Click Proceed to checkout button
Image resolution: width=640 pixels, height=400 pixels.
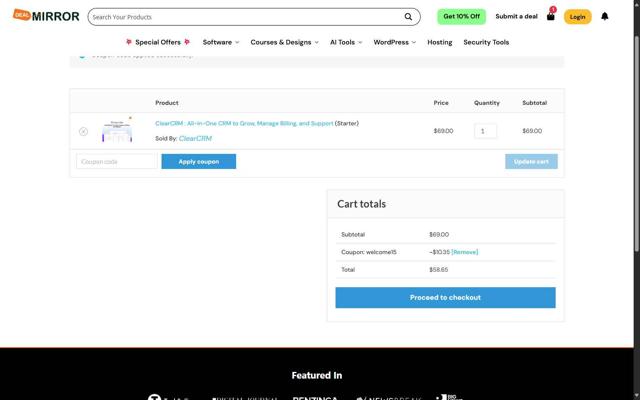click(x=445, y=298)
